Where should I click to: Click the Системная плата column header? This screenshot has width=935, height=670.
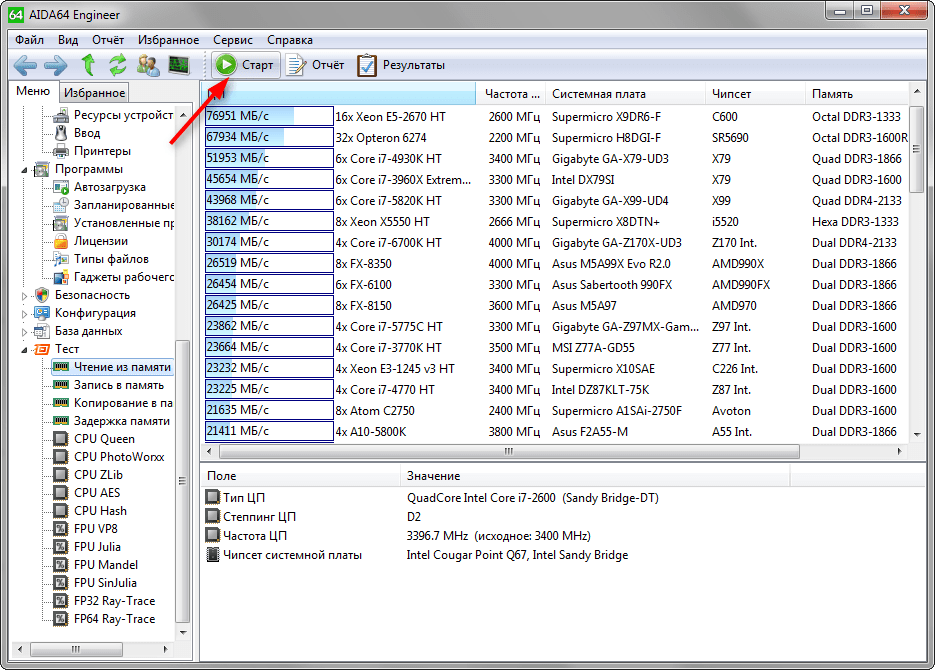[598, 94]
